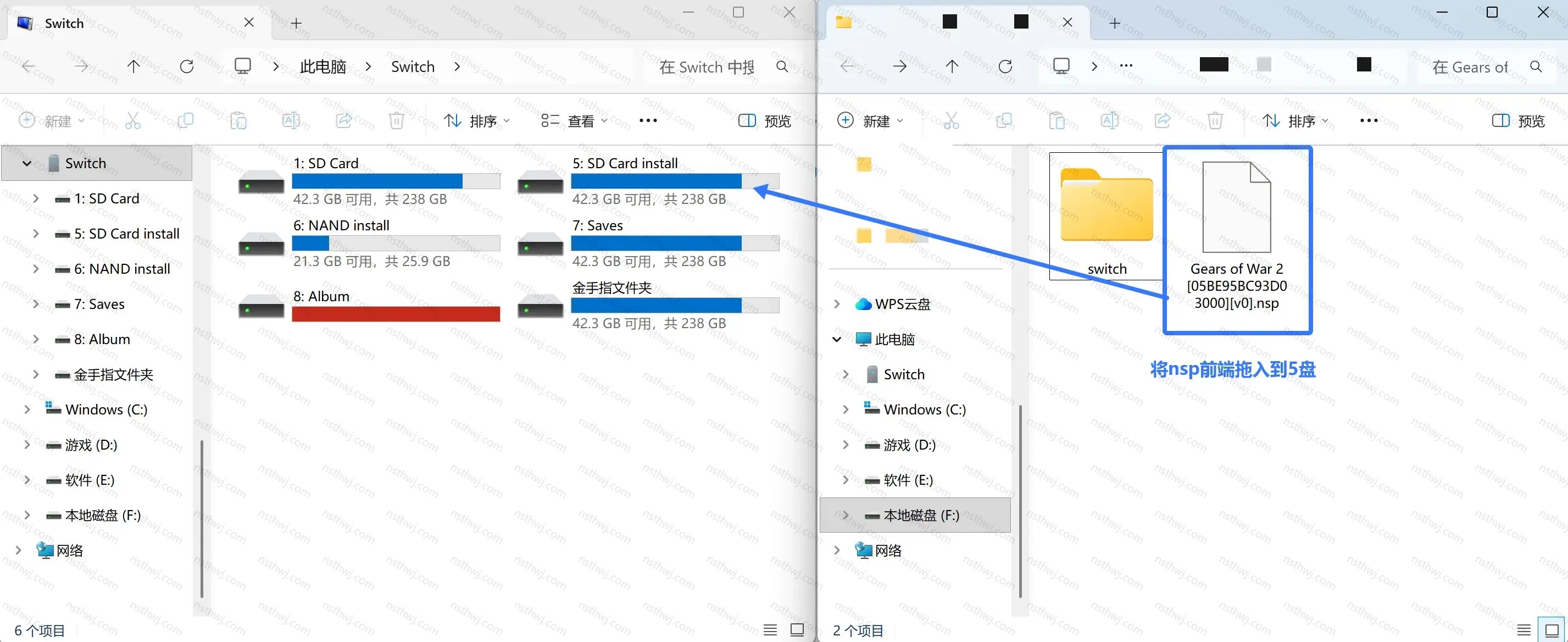Click the left sidebar scrollbar
Viewport: 1568px width, 642px height.
[x=202, y=518]
